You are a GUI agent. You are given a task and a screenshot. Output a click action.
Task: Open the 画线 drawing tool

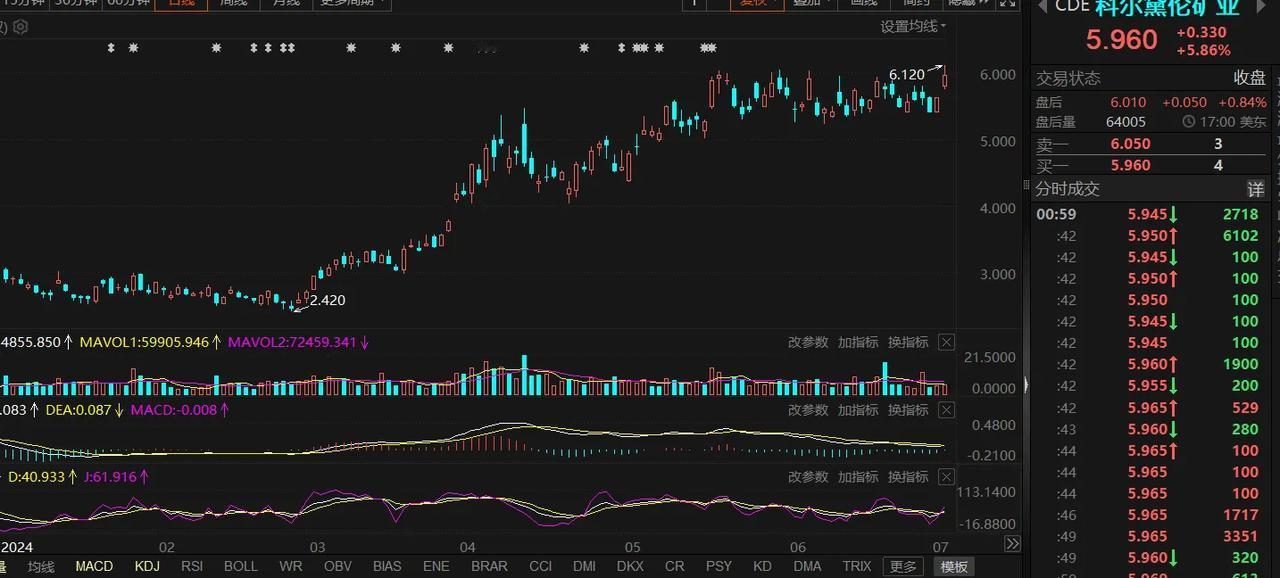point(864,3)
